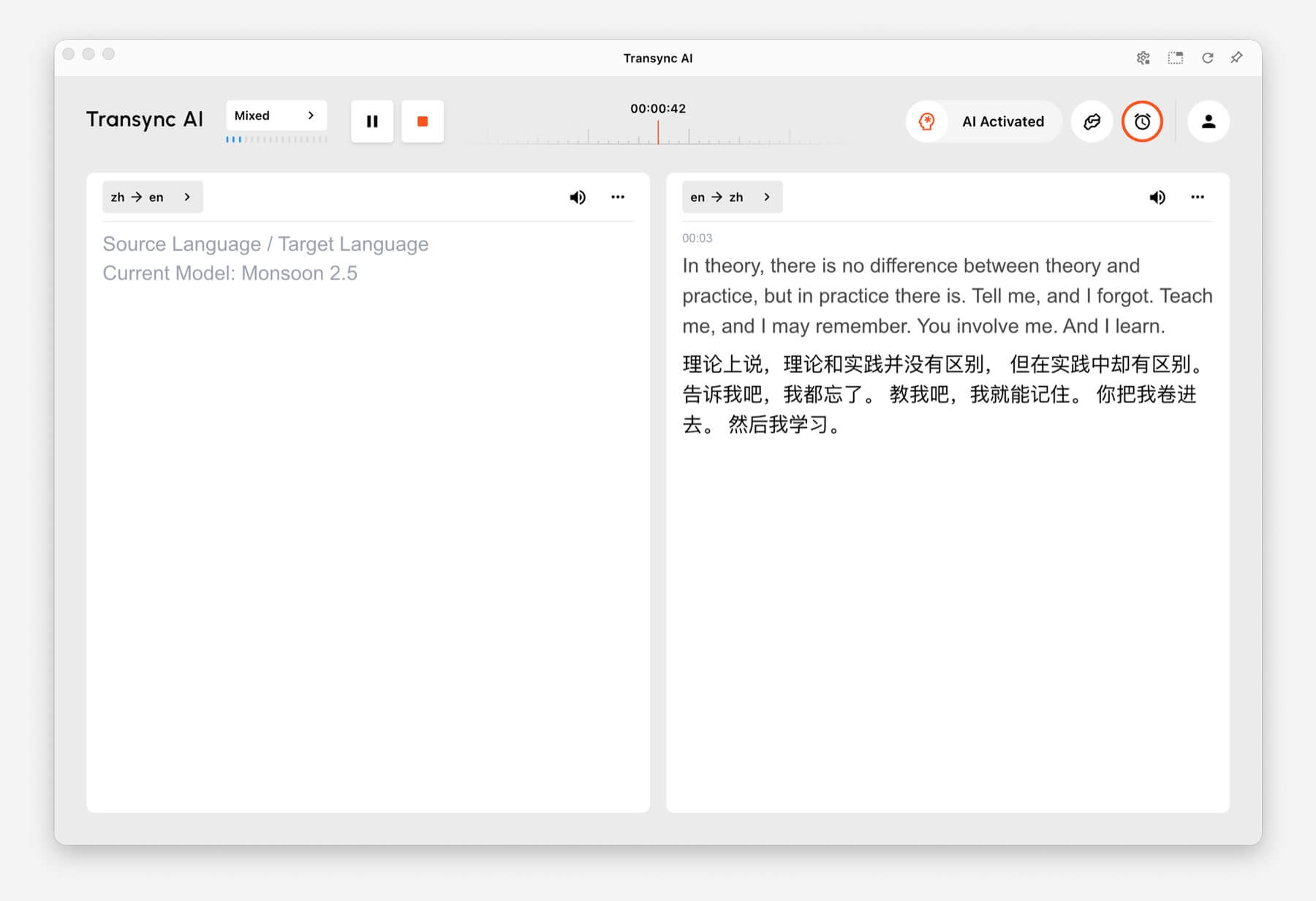
Task: Toggle the AI Activated button
Action: 984,121
